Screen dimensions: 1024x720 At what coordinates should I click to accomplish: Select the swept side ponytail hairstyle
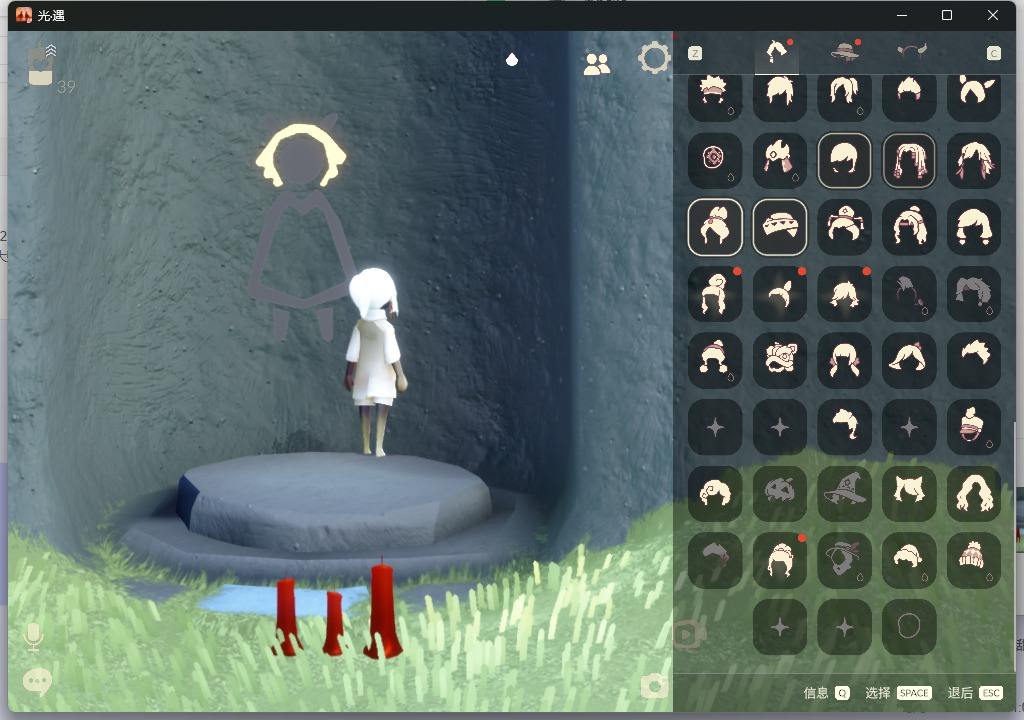point(844,427)
